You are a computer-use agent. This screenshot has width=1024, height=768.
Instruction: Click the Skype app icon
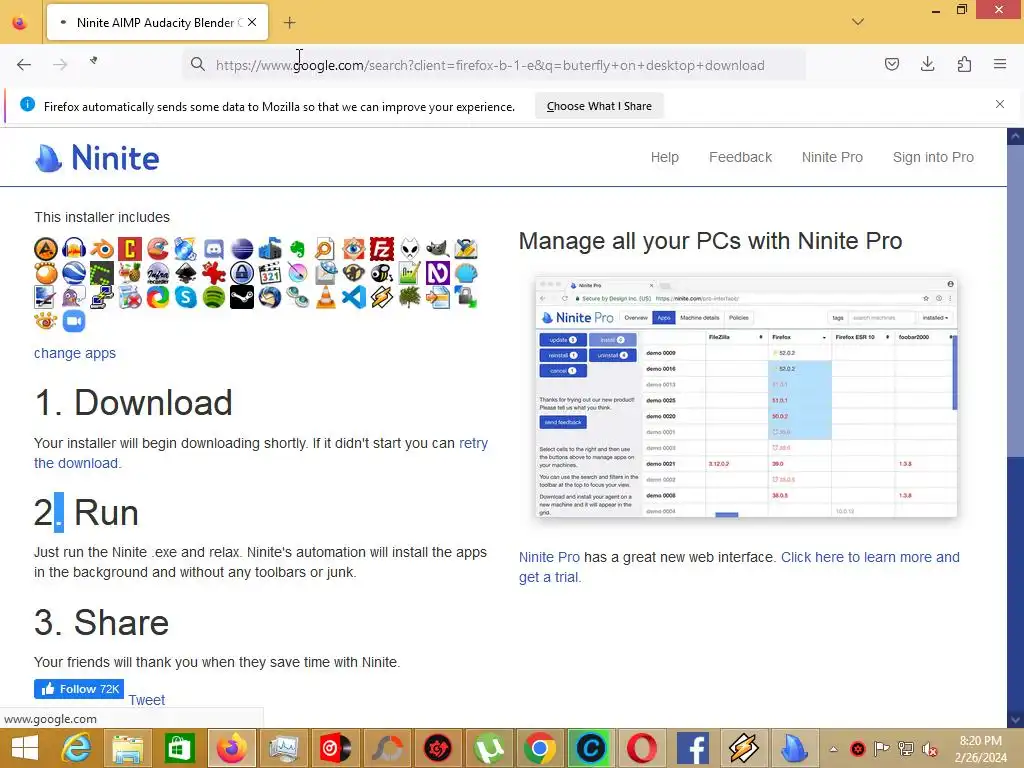click(185, 297)
